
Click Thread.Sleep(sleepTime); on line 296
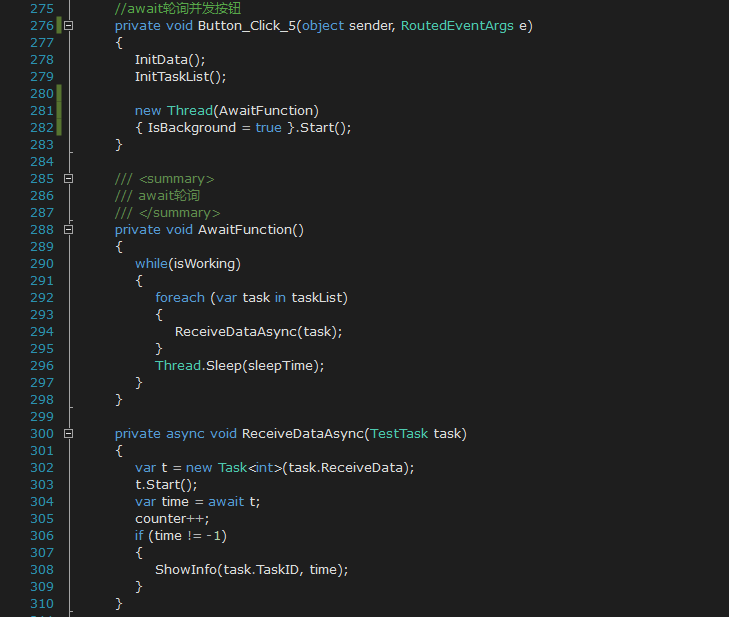239,366
